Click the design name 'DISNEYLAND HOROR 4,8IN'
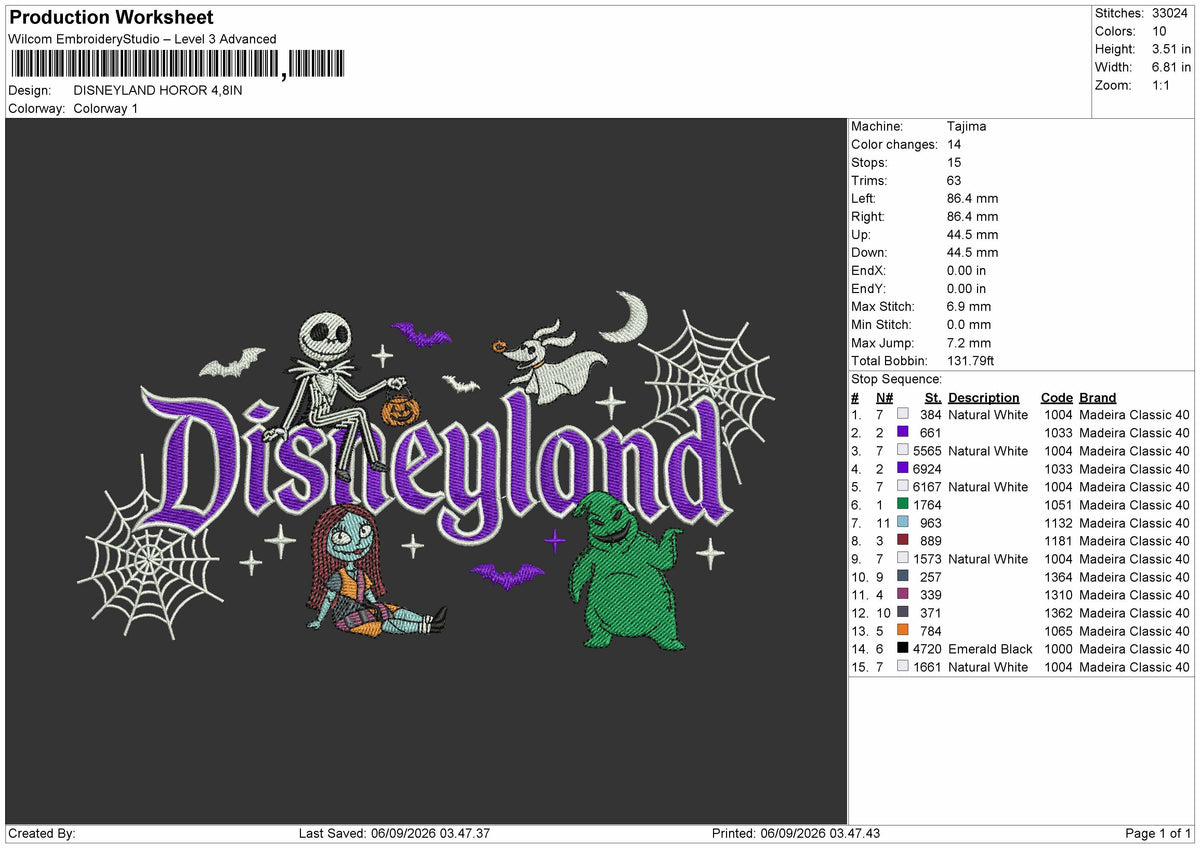Image resolution: width=1200 pixels, height=848 pixels. pos(158,90)
